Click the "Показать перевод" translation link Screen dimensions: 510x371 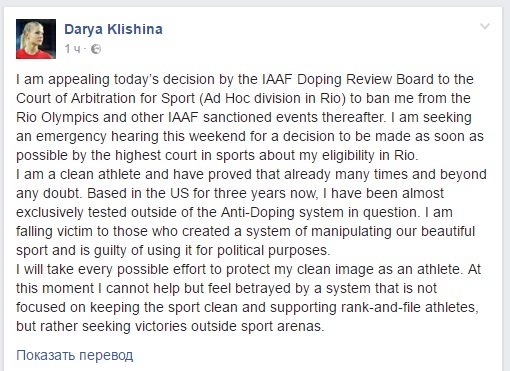click(75, 355)
